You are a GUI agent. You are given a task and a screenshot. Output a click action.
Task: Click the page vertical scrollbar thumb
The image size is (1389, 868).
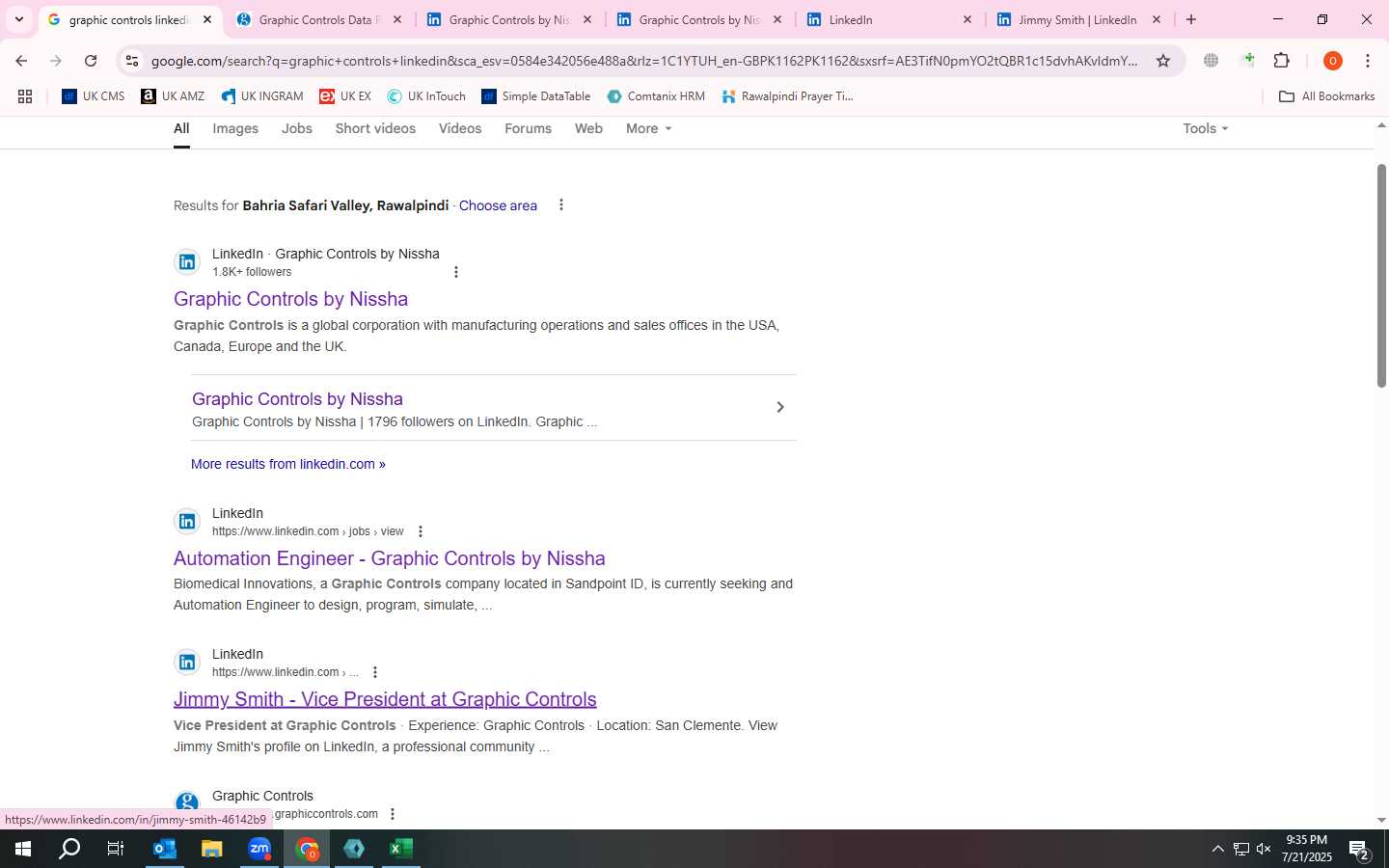[1381, 276]
